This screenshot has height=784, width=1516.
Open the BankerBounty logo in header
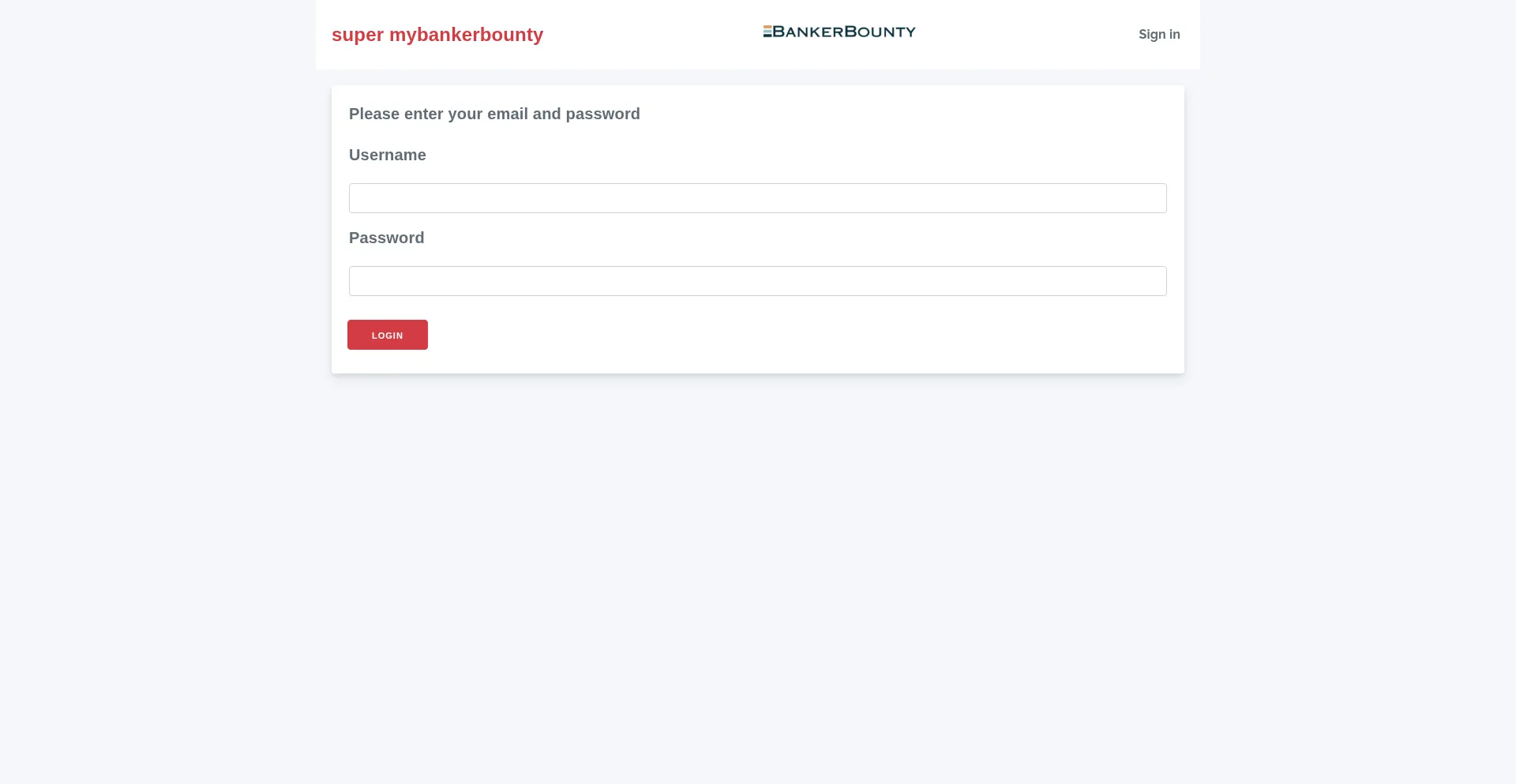coord(839,32)
